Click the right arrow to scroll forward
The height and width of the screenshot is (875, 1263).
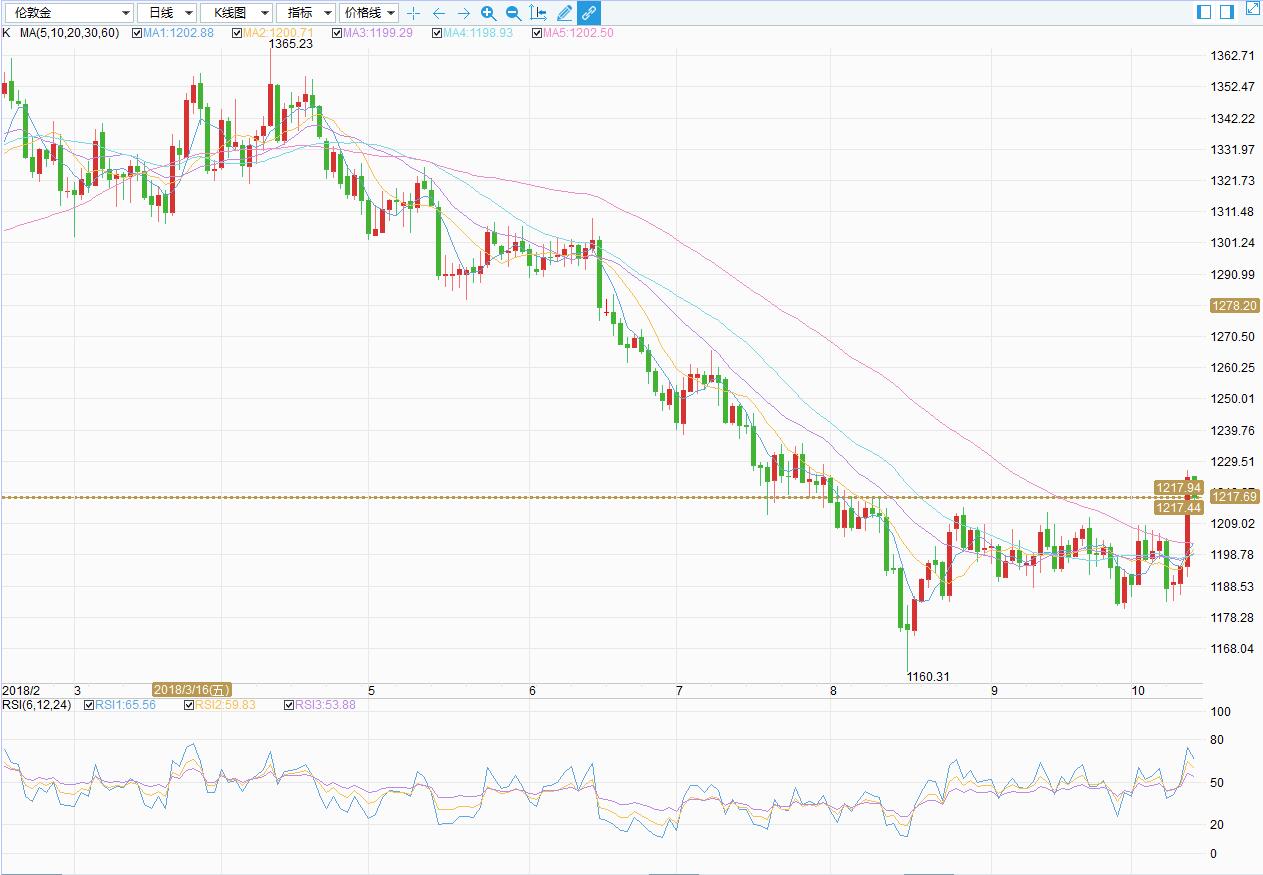tap(463, 13)
